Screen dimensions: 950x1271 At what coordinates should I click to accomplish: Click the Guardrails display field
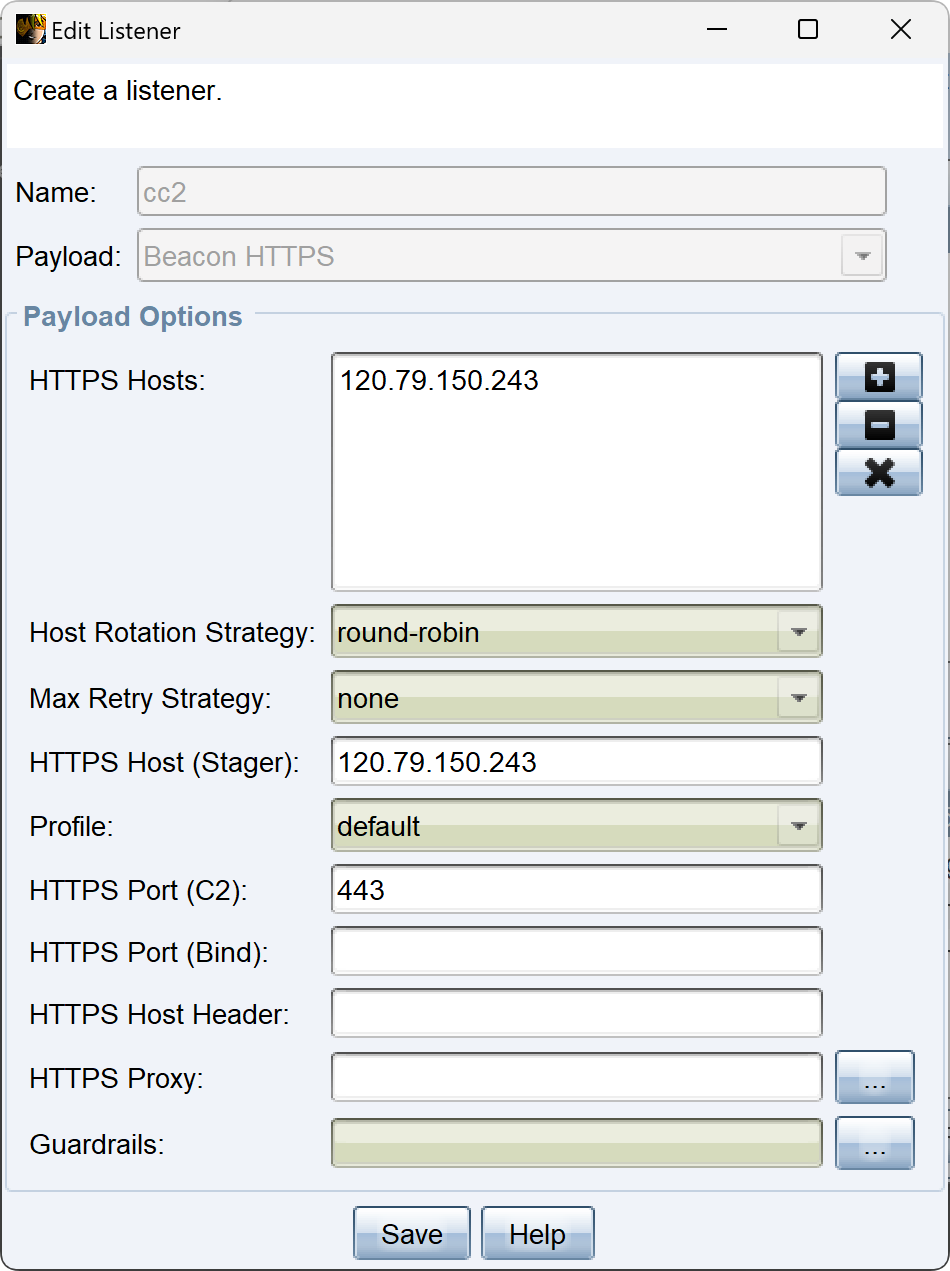pos(576,1143)
